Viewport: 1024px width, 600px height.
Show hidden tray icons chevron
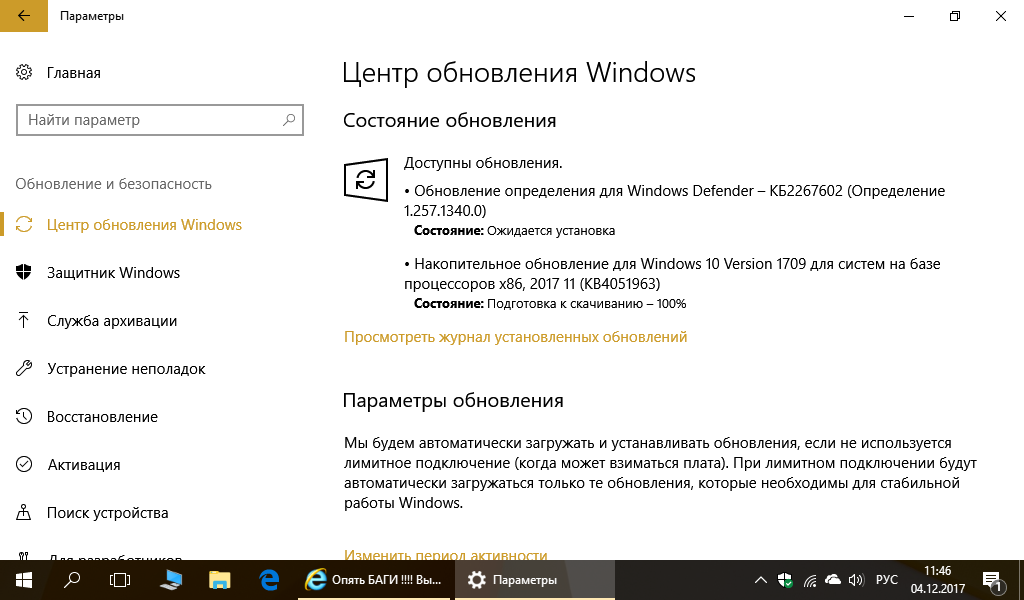tap(760, 580)
